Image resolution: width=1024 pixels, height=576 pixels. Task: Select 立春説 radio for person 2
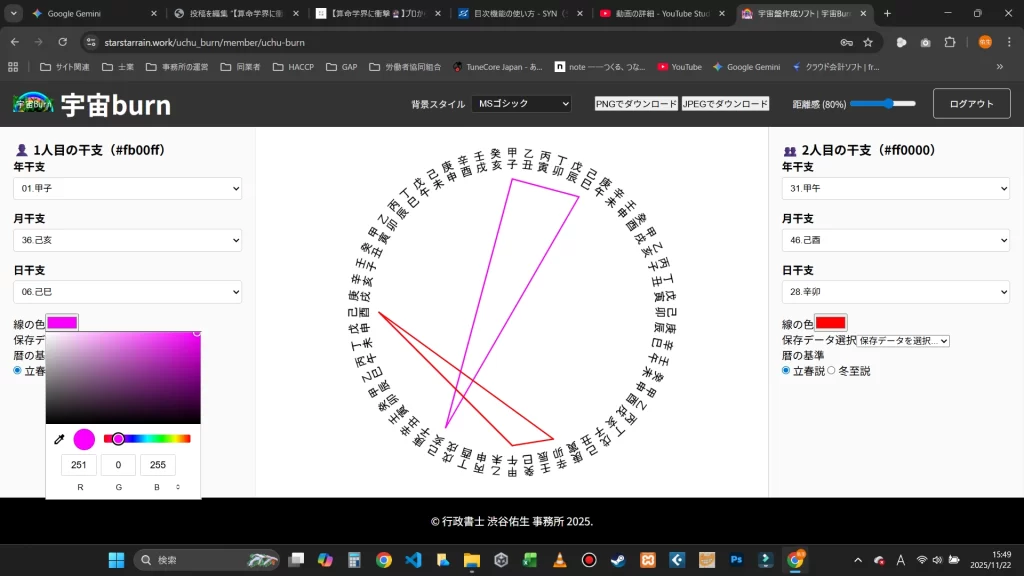pos(787,371)
